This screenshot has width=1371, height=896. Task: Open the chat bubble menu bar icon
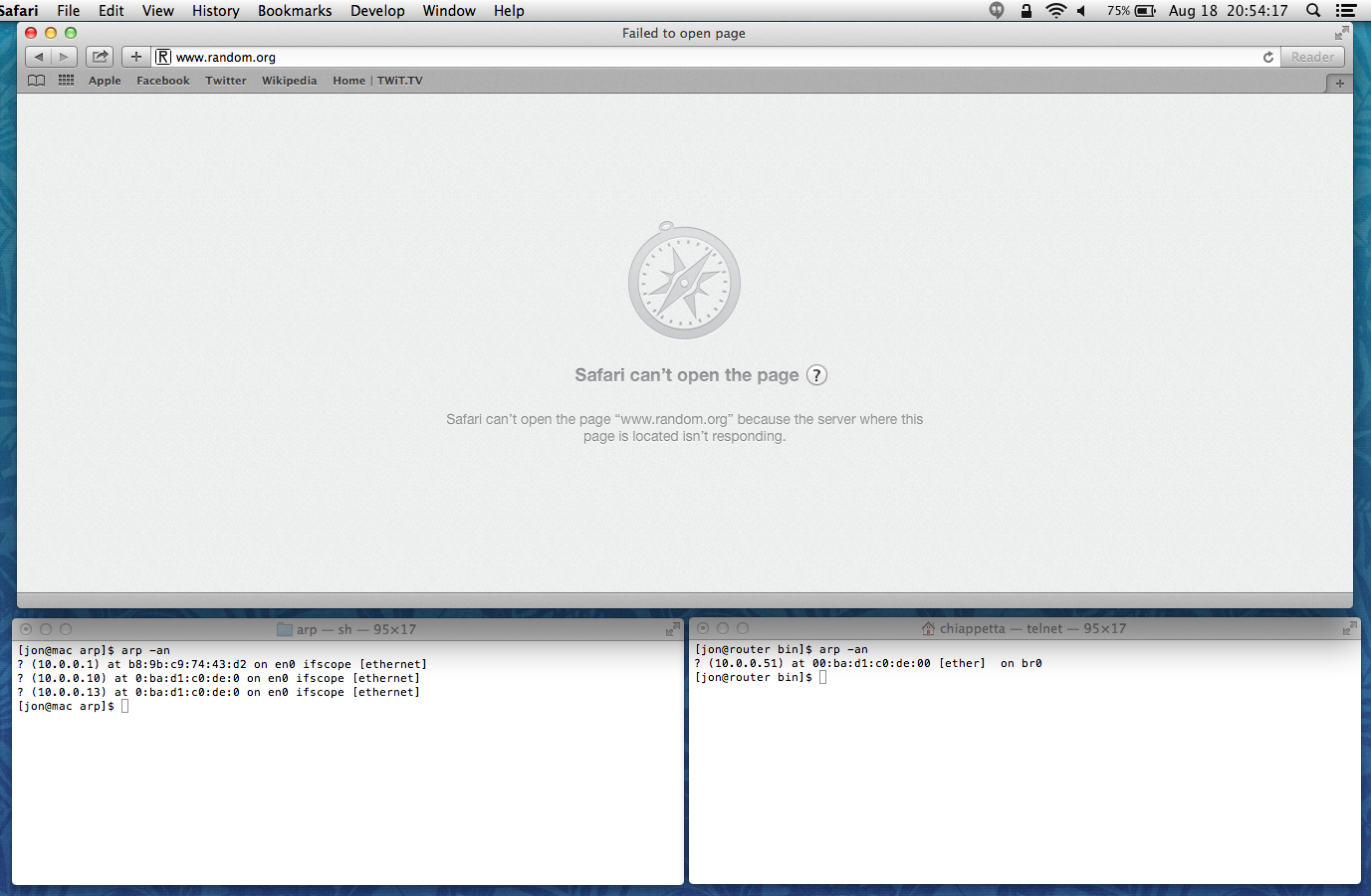(x=997, y=11)
